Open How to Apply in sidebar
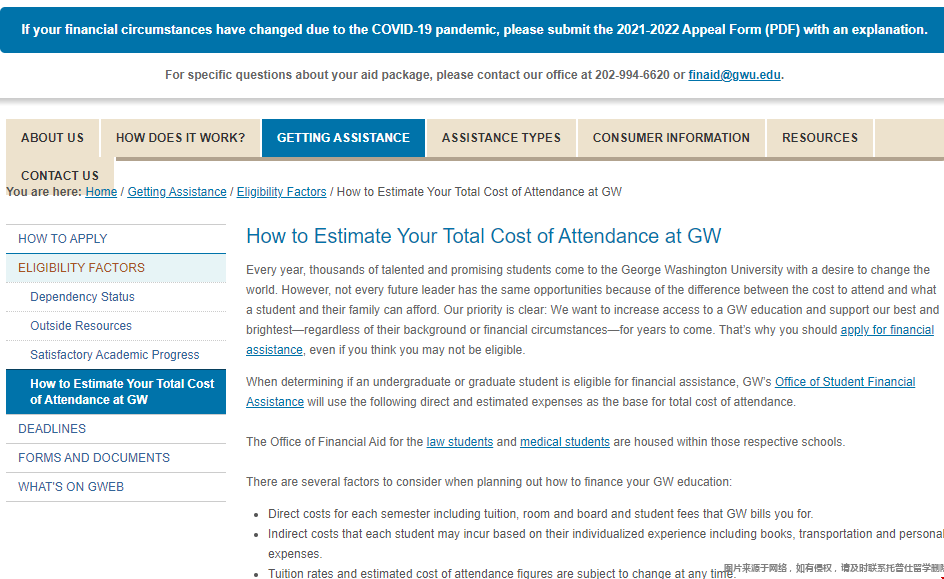The height and width of the screenshot is (579, 944). (x=116, y=239)
